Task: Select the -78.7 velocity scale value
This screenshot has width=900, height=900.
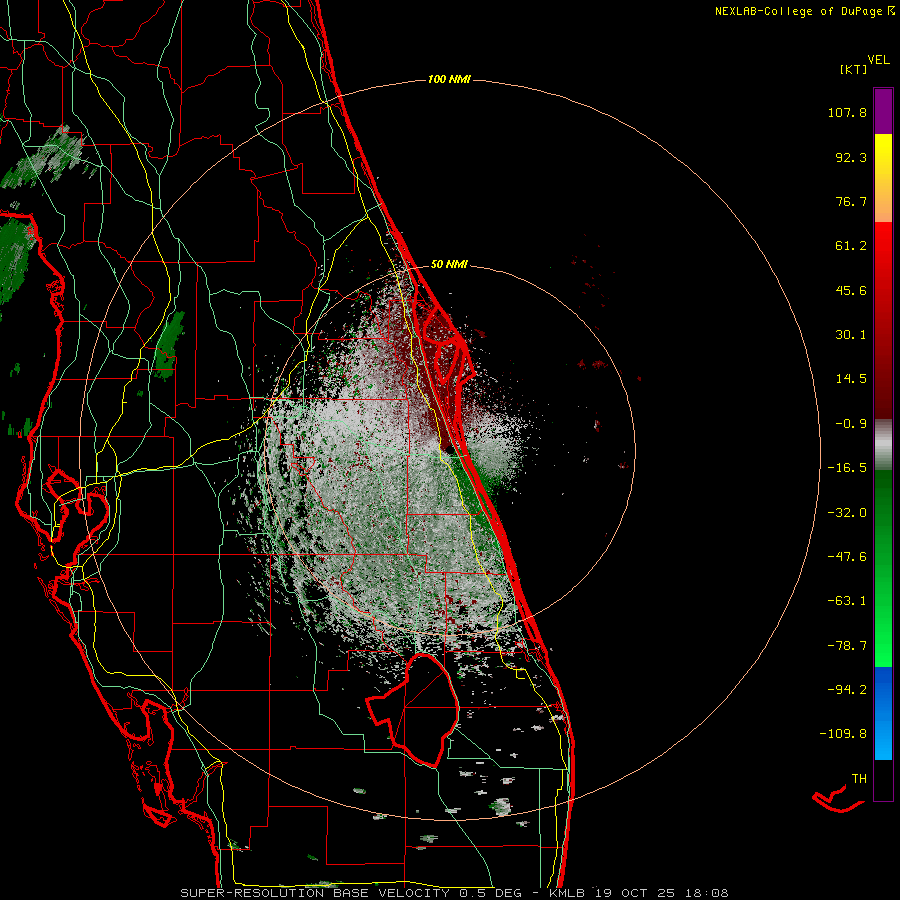Action: tap(847, 646)
